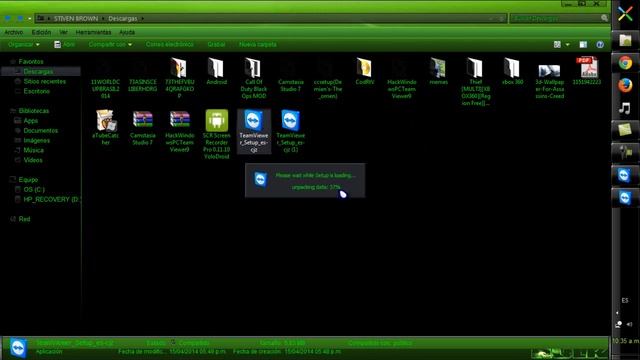
Task: Click the TeamViewer logo in the setup loading popup
Action: pyautogui.click(x=260, y=180)
